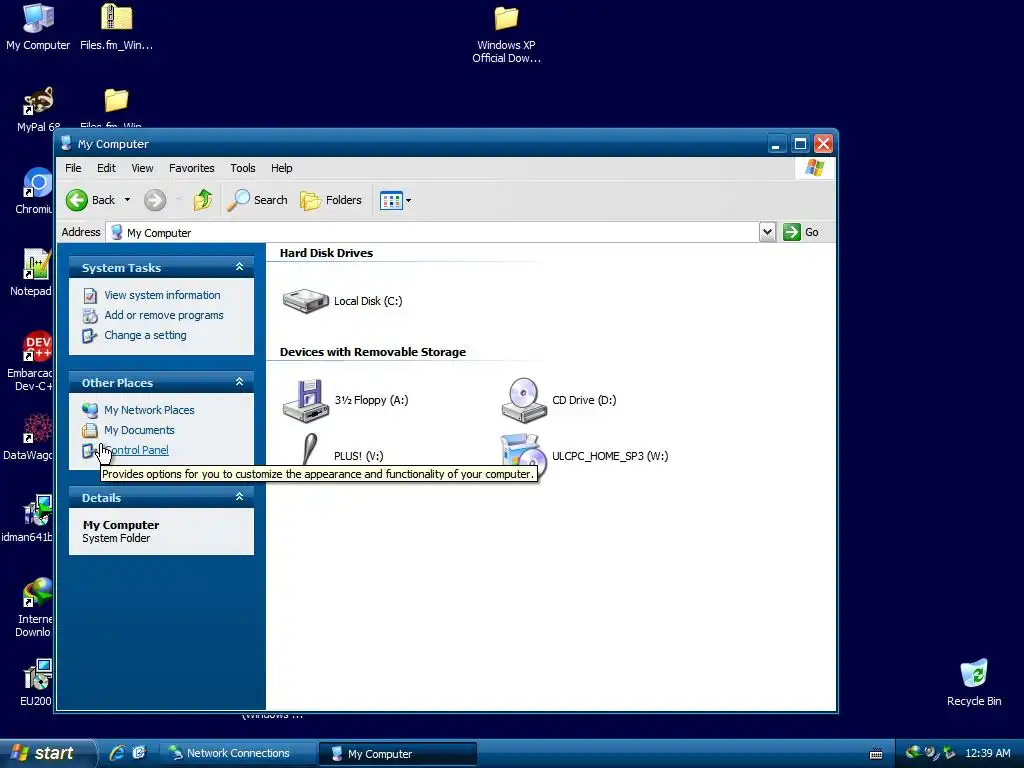Go up one folder level
The image size is (1024, 768).
[202, 200]
